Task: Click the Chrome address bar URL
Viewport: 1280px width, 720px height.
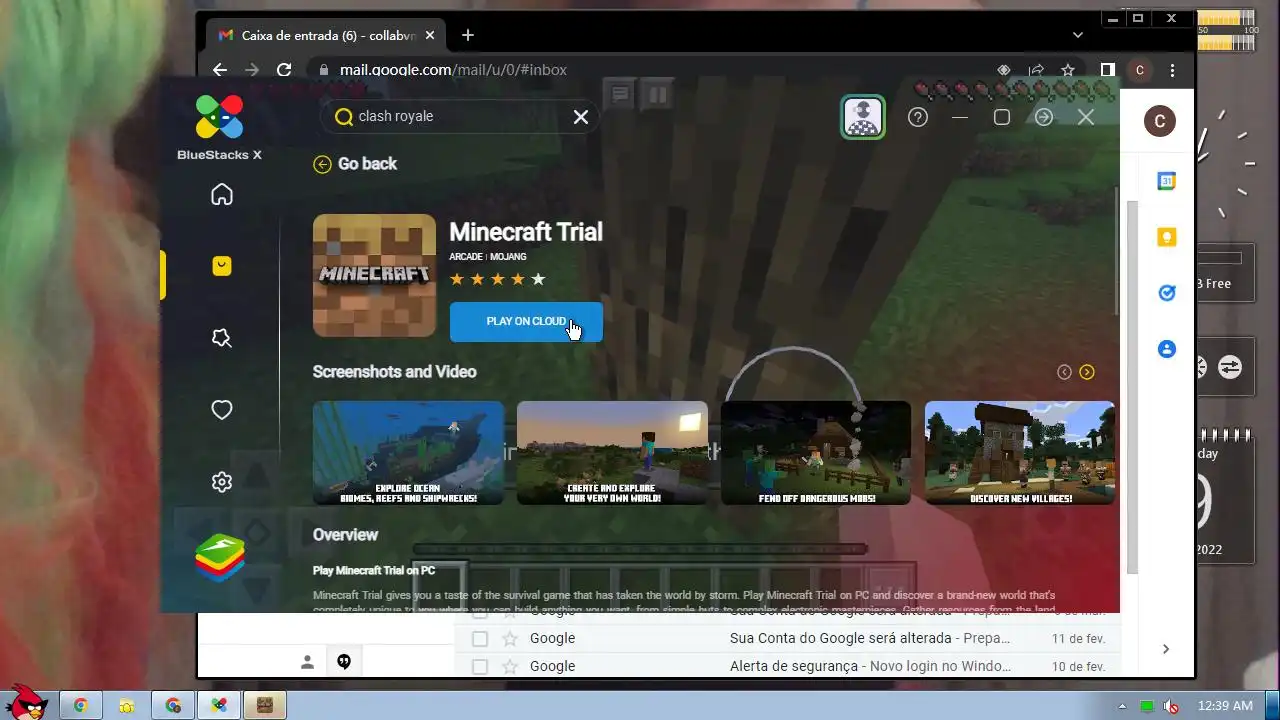Action: click(x=453, y=70)
